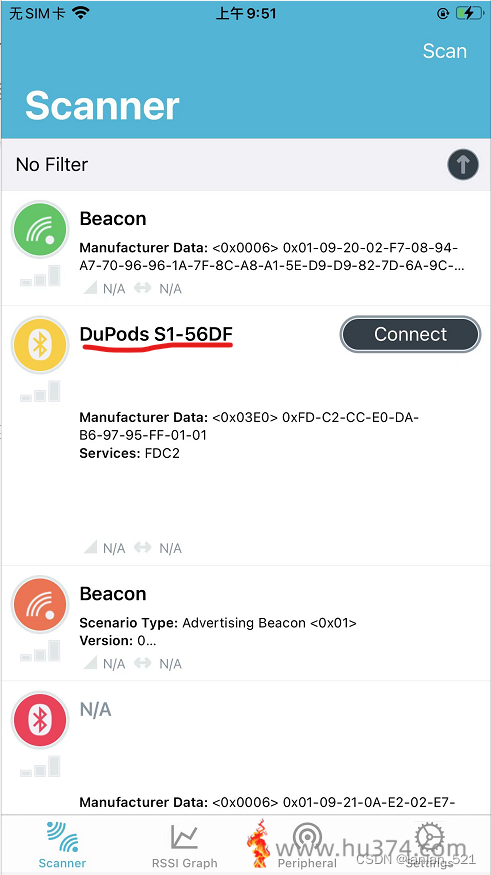Tap the green Beacon device icon

coord(40,229)
